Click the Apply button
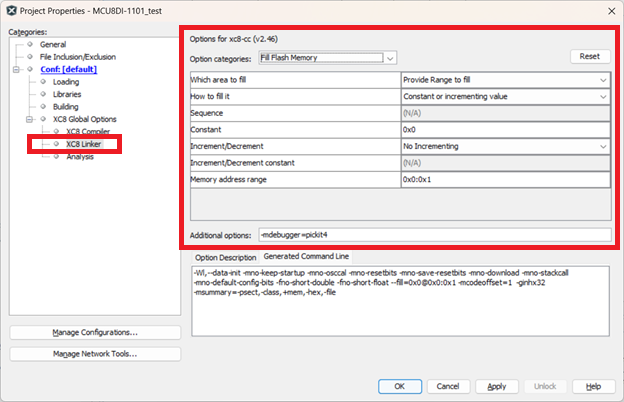Screen dimensions: 624x402 [x=496, y=386]
